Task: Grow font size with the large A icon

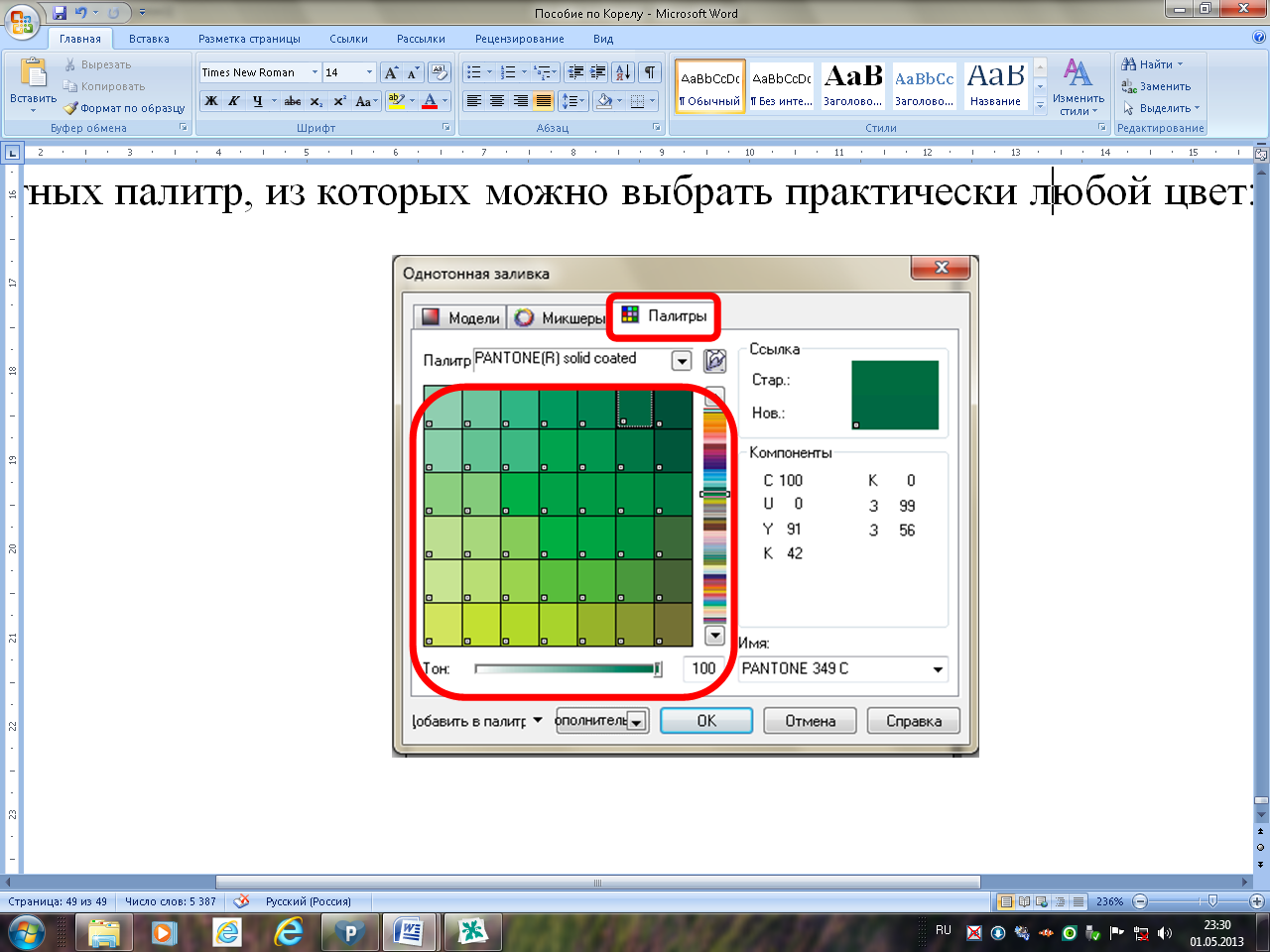Action: pyautogui.click(x=391, y=72)
